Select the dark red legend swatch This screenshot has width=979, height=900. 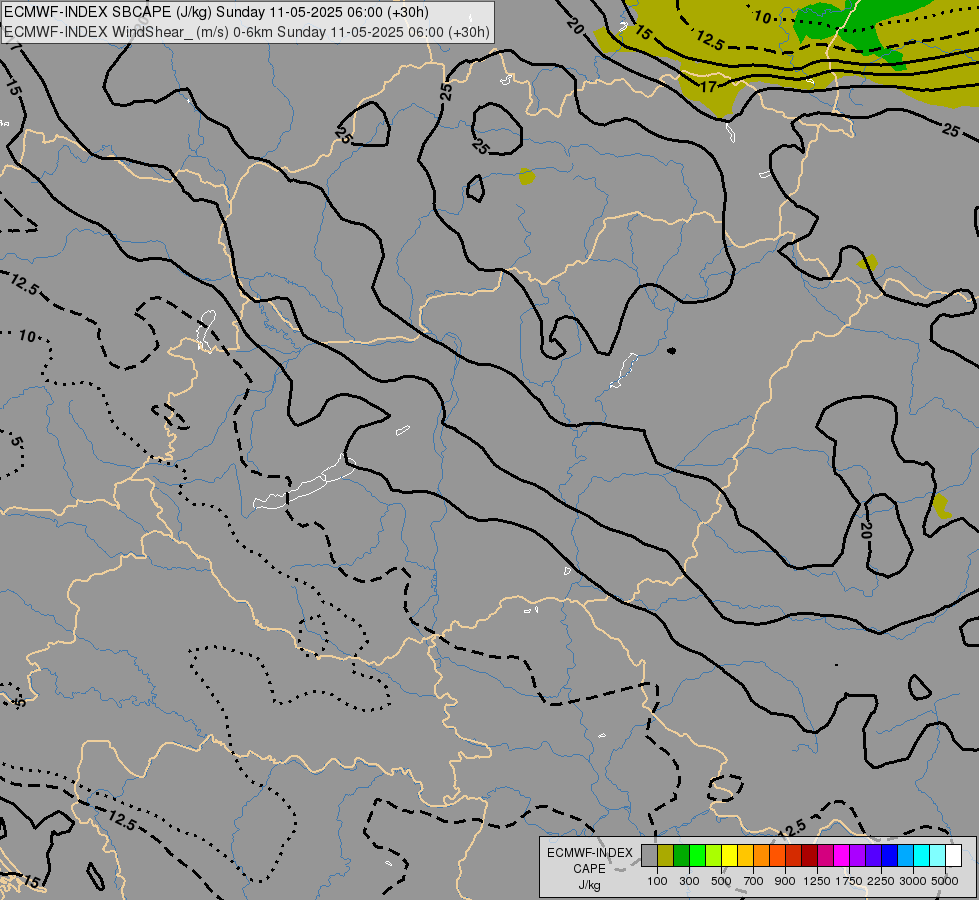point(809,855)
